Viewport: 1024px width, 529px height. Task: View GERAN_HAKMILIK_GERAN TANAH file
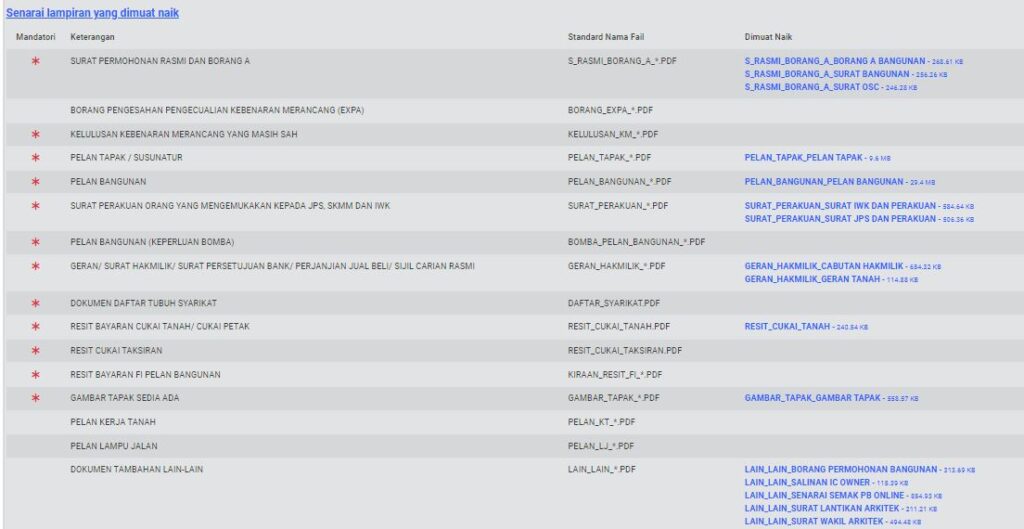pos(814,279)
